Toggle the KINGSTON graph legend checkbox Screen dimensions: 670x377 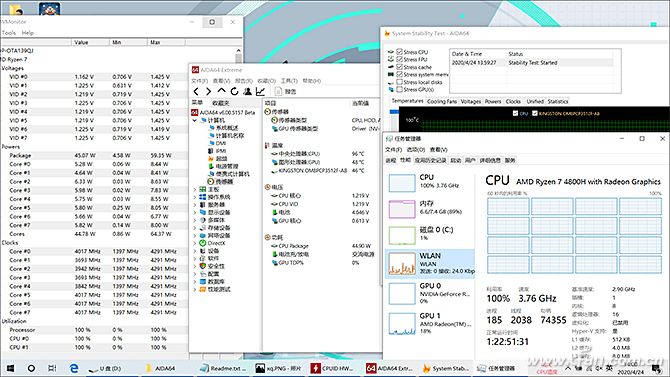(x=535, y=113)
